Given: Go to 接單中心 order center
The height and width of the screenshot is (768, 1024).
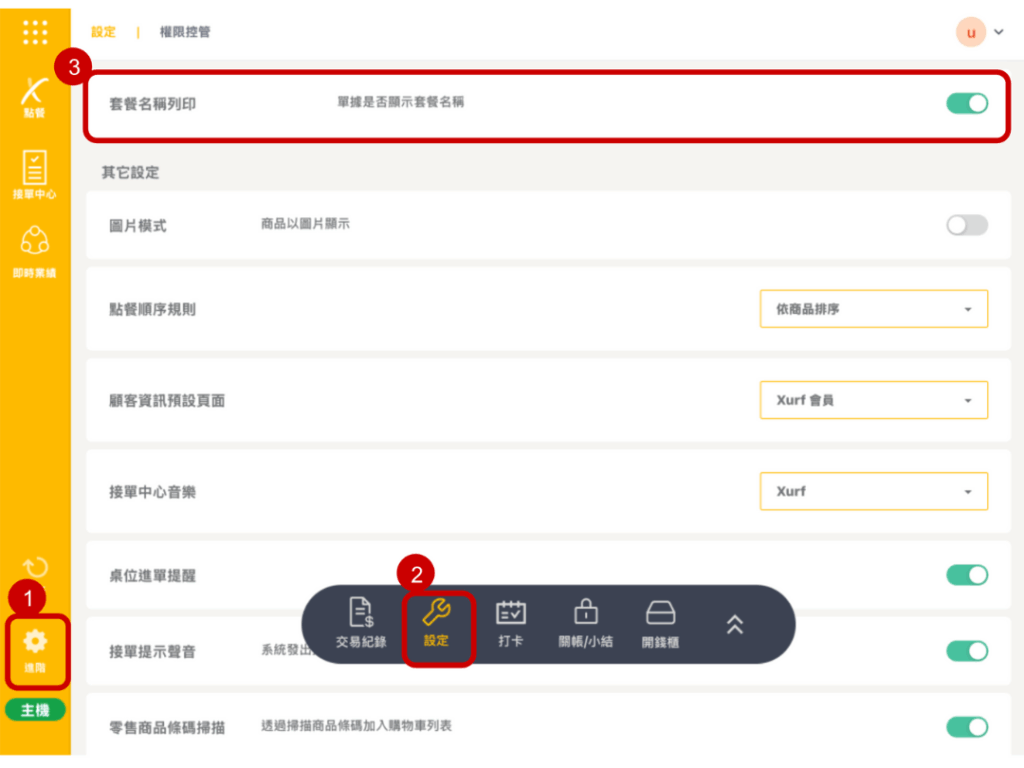Looking at the screenshot, I should pos(35,175).
